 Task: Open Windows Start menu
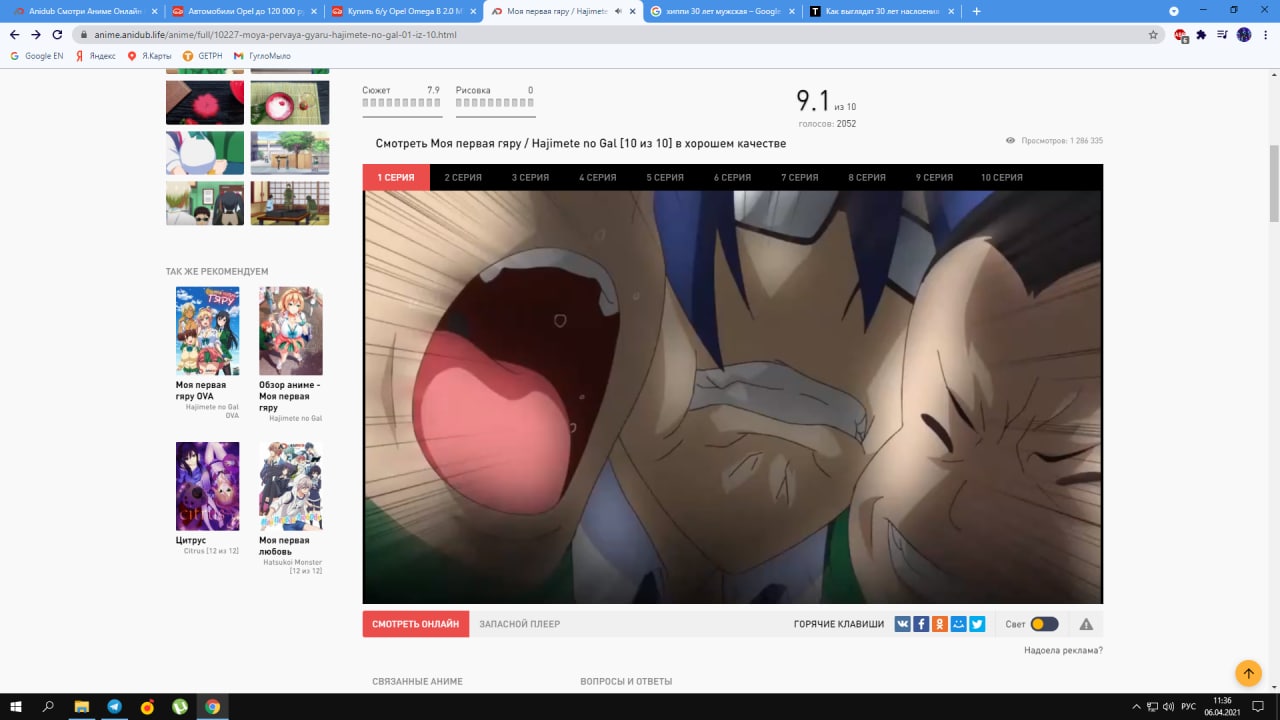click(15, 706)
